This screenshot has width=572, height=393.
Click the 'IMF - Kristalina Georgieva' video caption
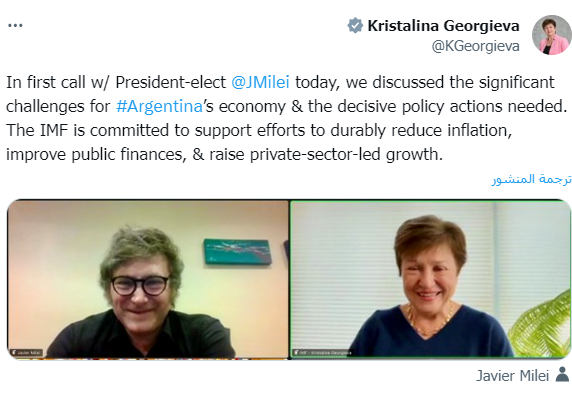click(x=322, y=353)
